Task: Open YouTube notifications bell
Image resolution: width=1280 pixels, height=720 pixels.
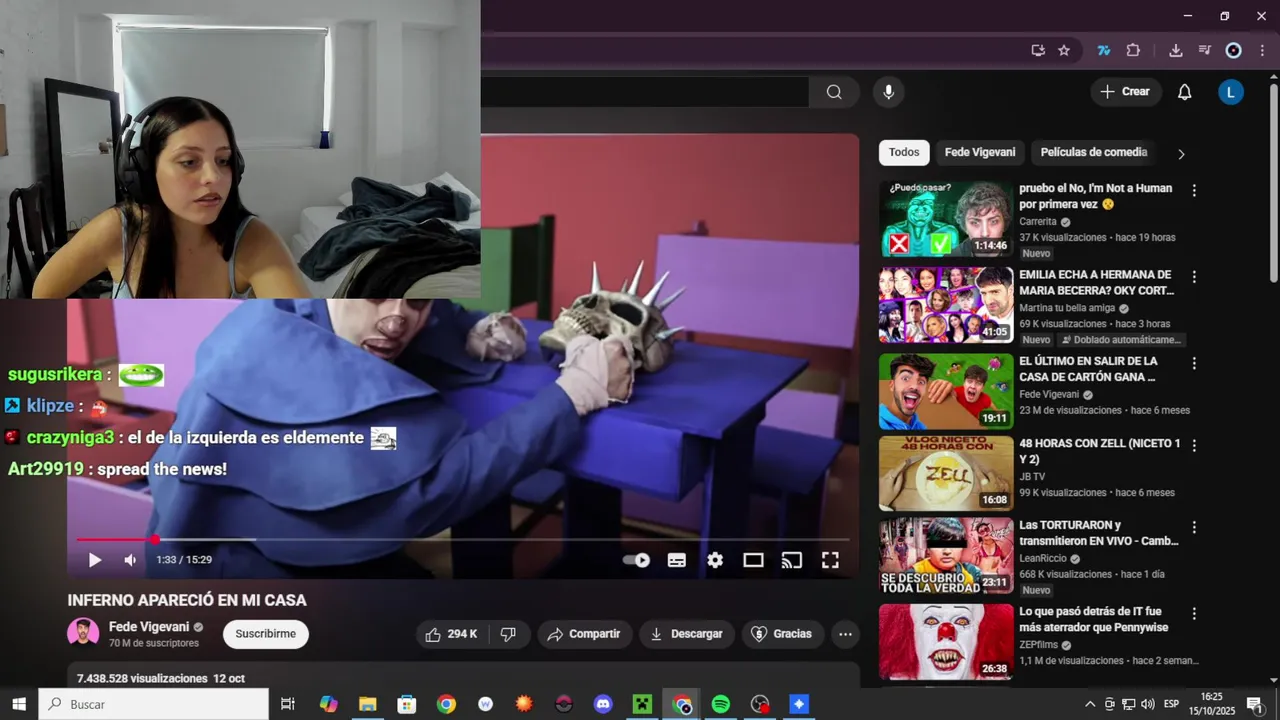Action: point(1184,92)
